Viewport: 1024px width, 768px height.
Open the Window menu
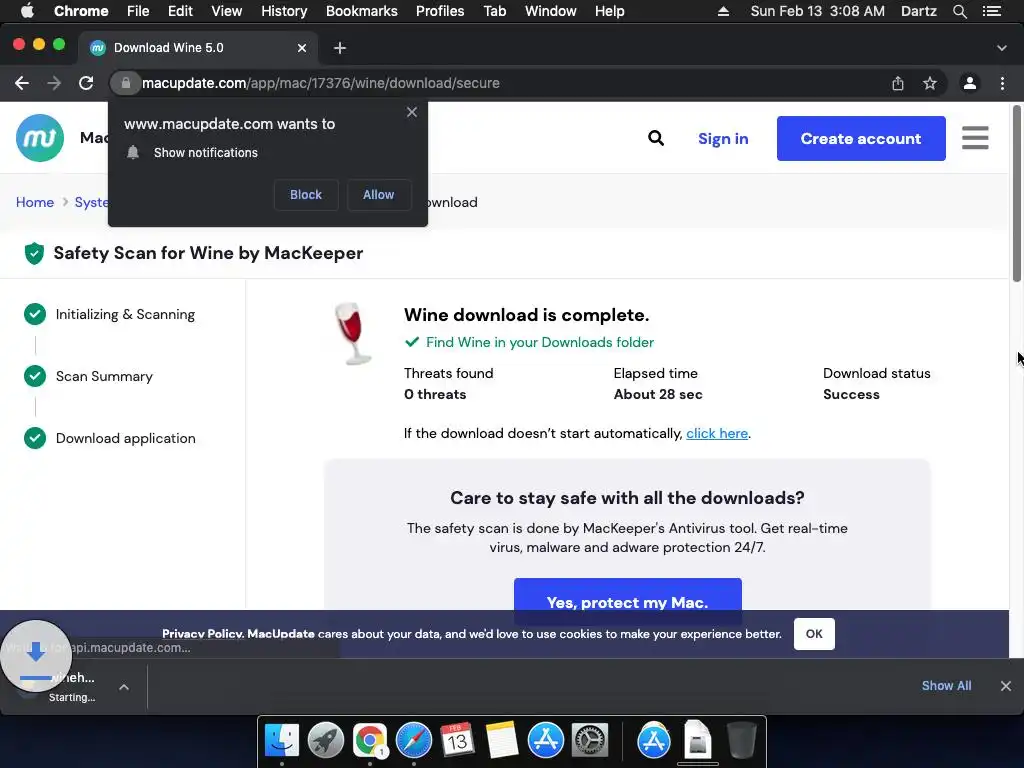tap(551, 11)
